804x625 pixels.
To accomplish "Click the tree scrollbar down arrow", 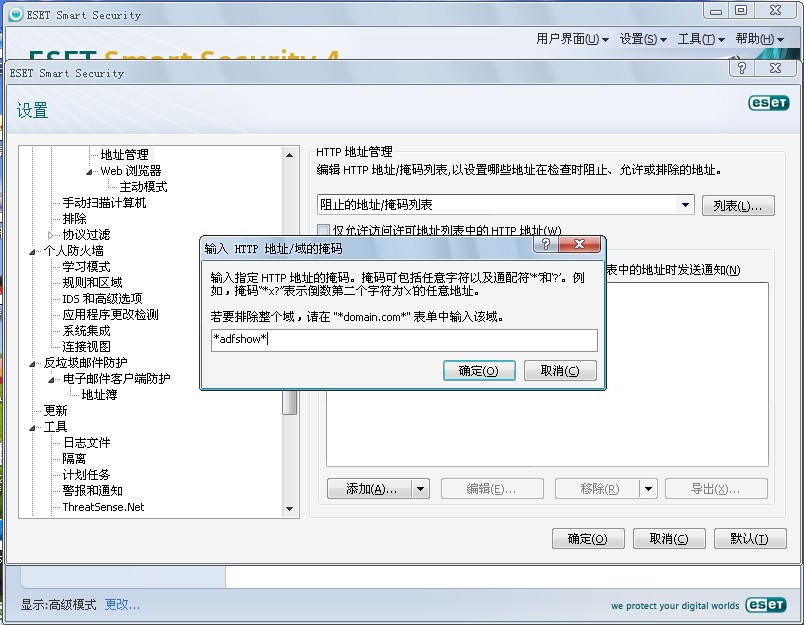I will pyautogui.click(x=290, y=509).
